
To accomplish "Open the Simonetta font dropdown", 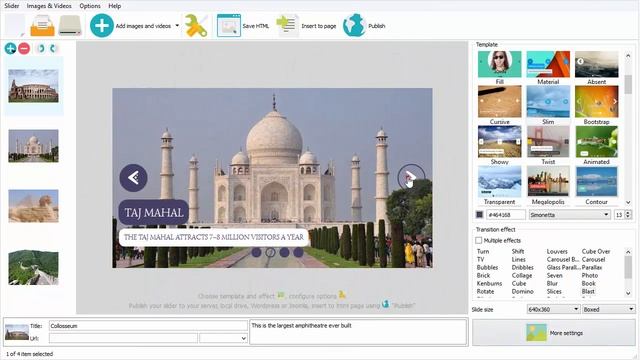I will 569,215.
